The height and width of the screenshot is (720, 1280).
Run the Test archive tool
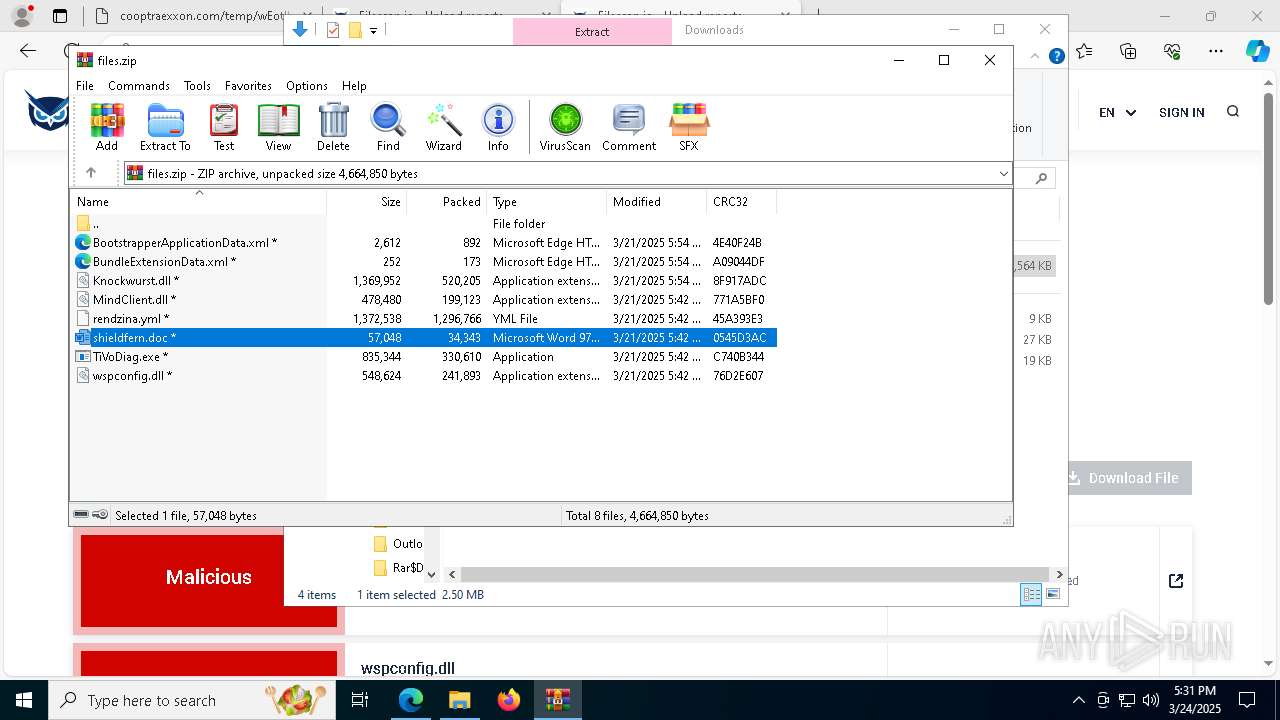(224, 127)
